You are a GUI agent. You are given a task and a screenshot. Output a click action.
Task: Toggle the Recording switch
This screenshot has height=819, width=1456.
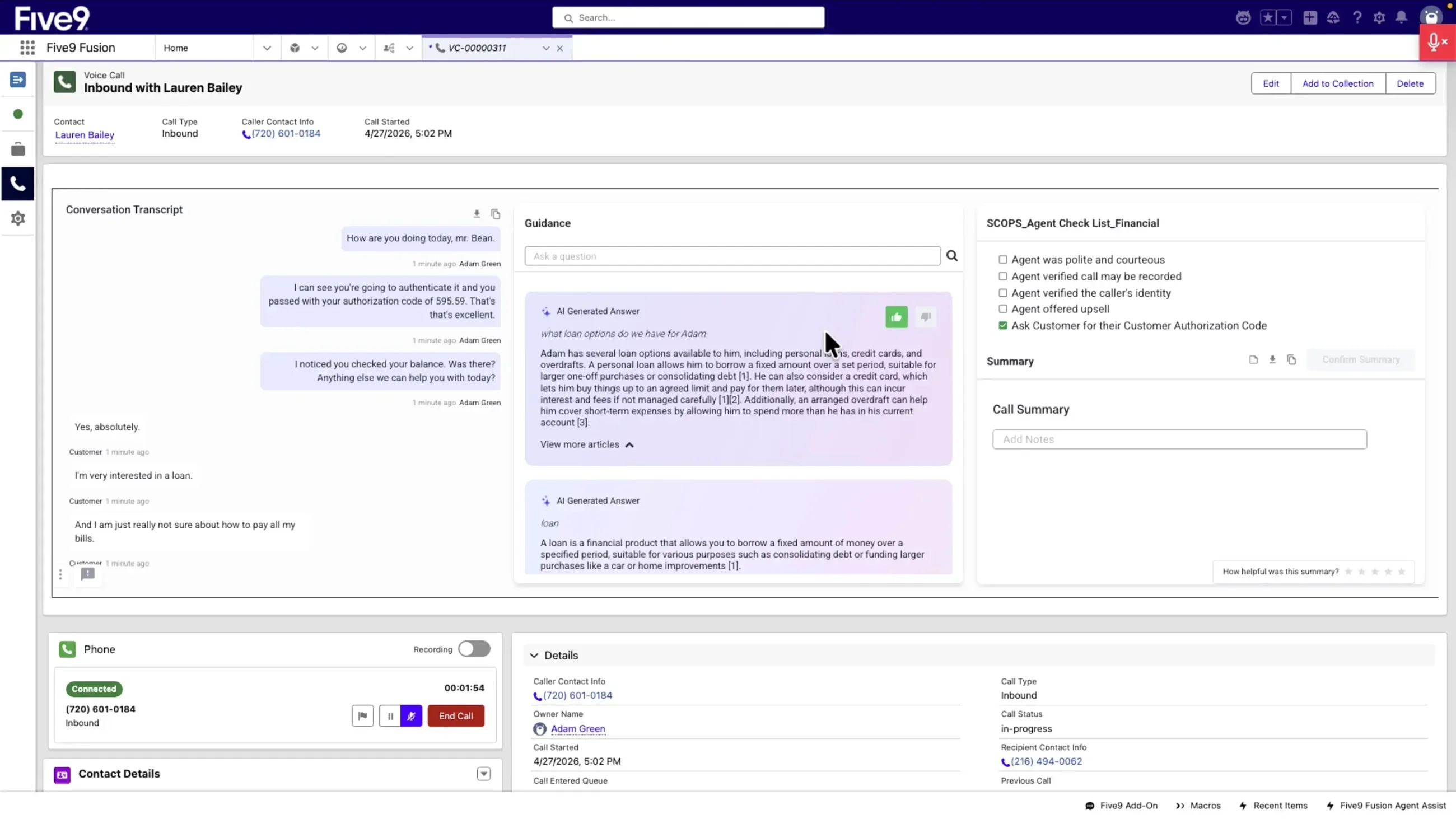coord(474,649)
